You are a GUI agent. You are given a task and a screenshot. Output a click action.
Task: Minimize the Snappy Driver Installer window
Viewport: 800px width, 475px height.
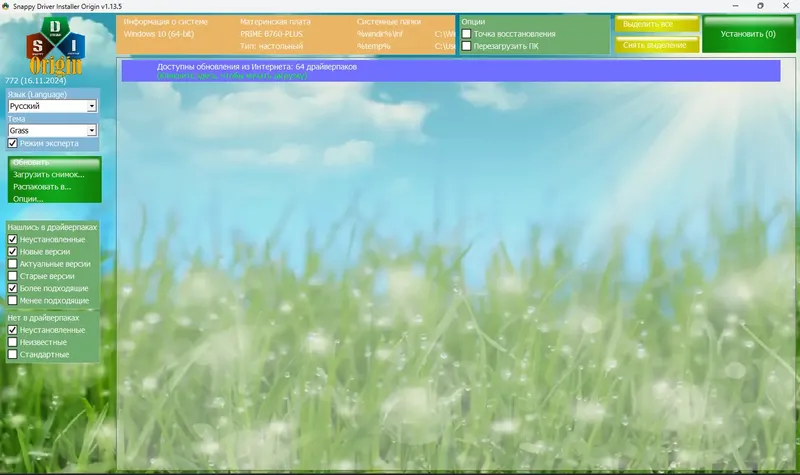tap(735, 6)
